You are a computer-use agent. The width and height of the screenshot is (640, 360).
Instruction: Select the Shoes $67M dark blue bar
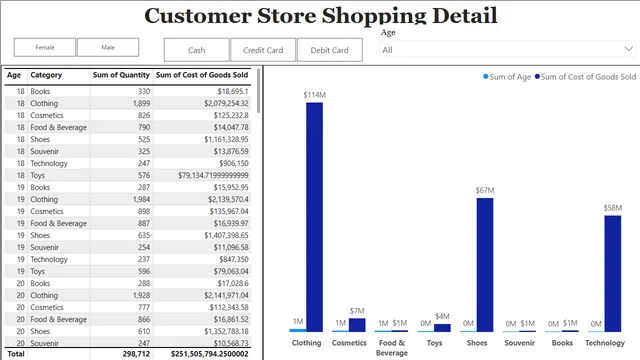click(x=485, y=264)
